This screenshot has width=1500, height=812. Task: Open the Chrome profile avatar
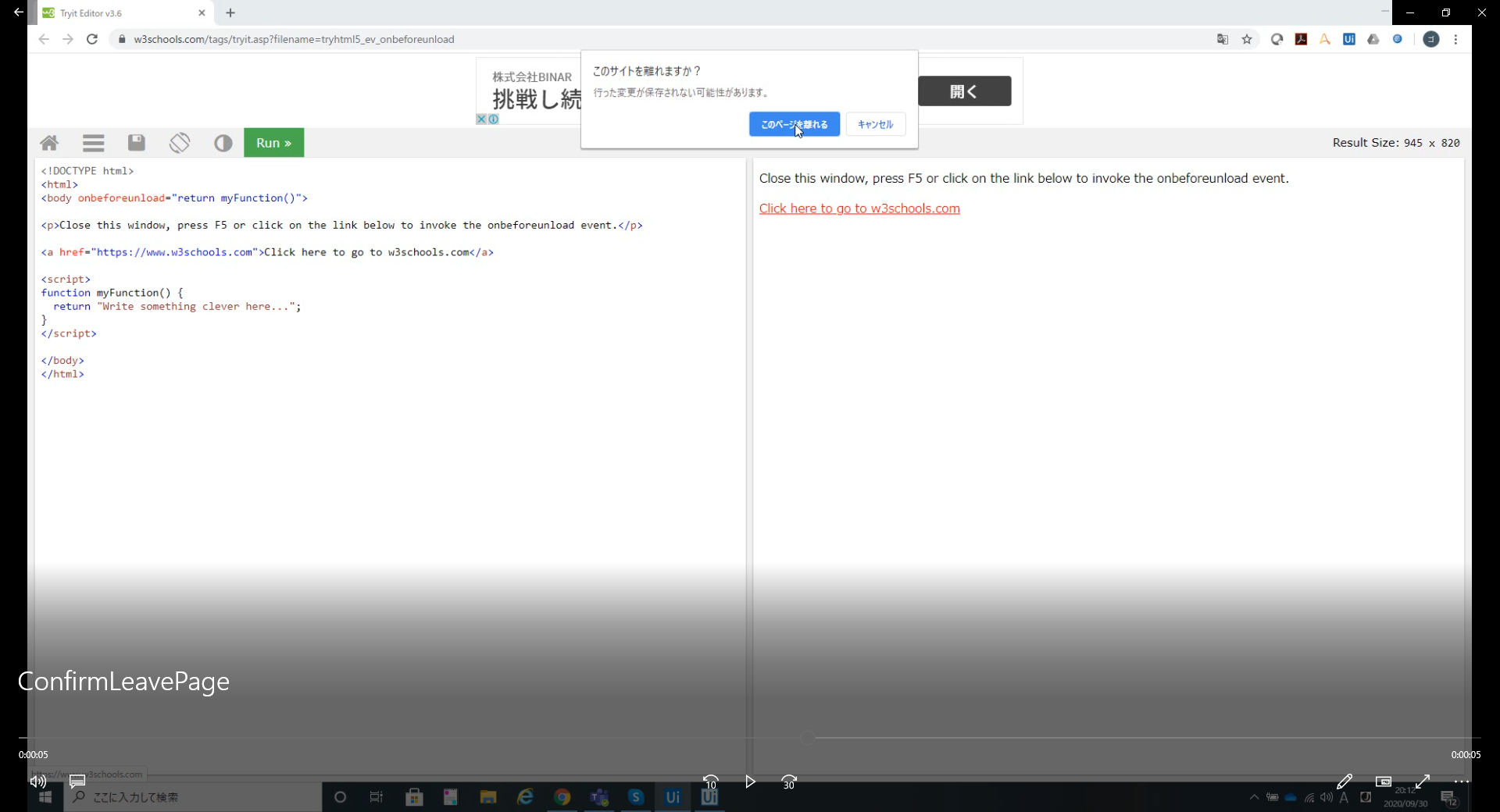(1431, 39)
